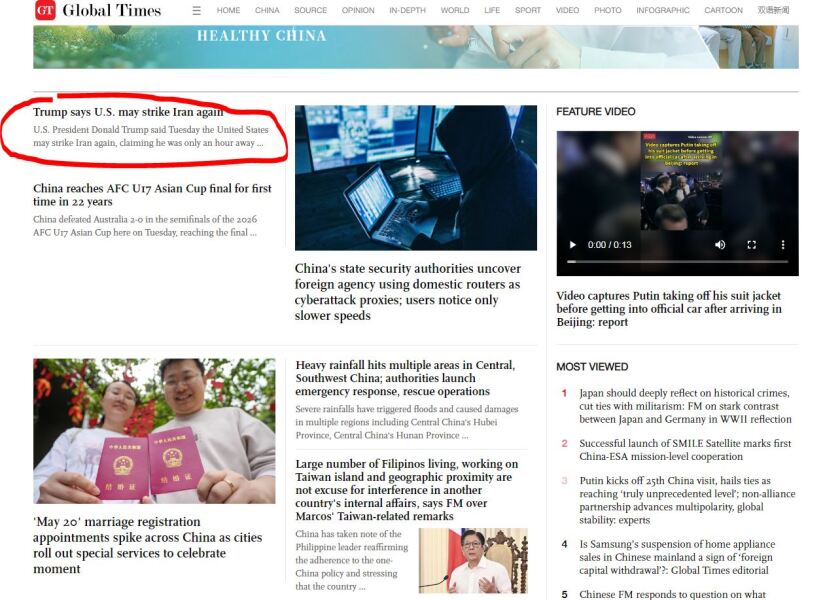Open most viewed SMILE Satellite launch story

coord(685,450)
